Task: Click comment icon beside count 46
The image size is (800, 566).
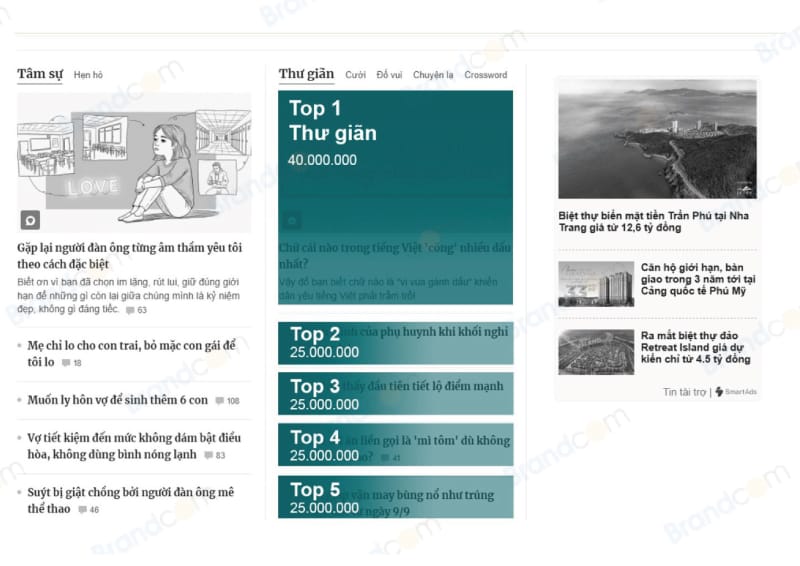Action: pyautogui.click(x=83, y=510)
